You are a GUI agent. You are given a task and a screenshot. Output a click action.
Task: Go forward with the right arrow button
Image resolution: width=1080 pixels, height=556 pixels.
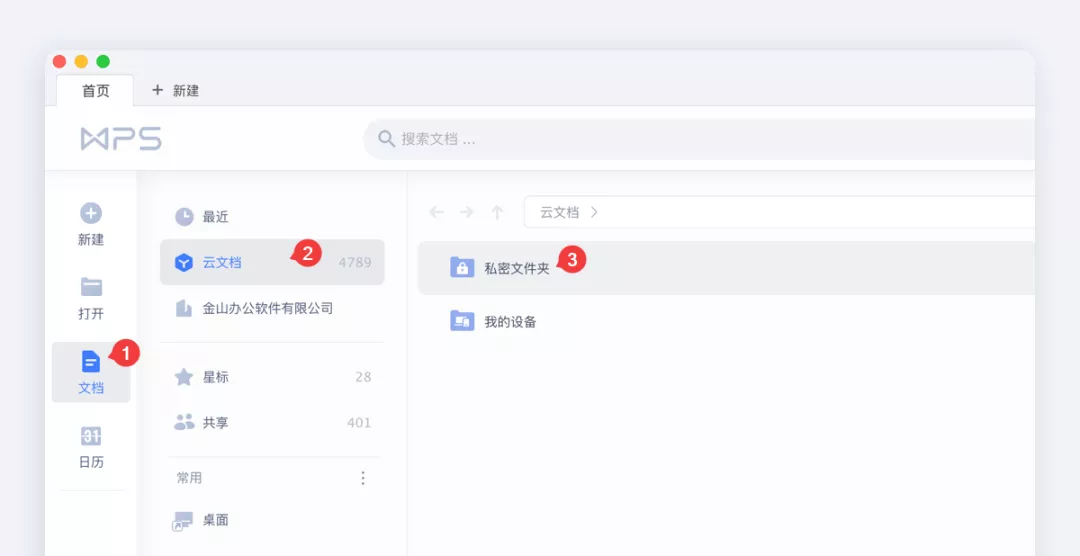coord(467,212)
